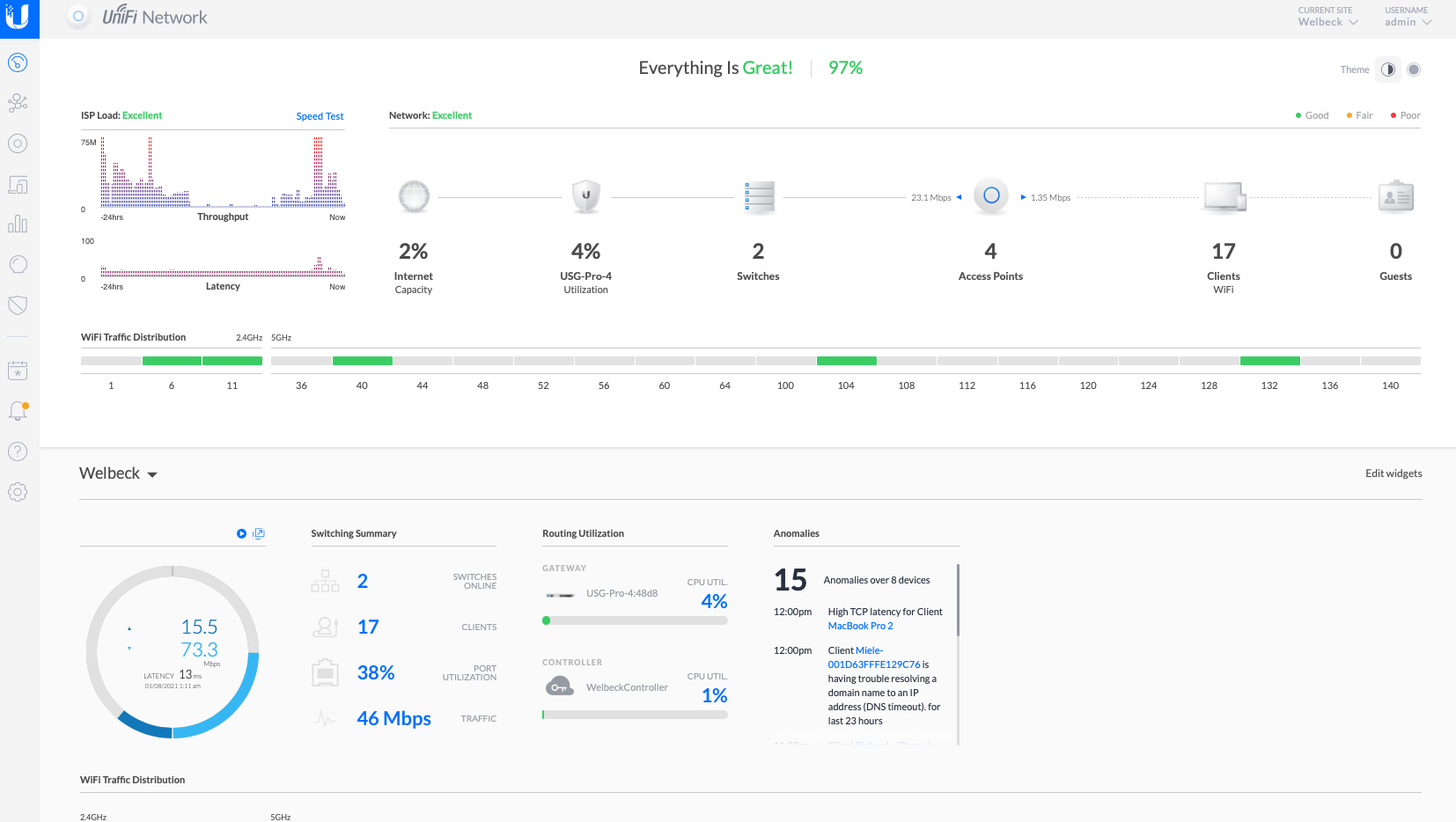Open the Threat management shield icon
The width and height of the screenshot is (1456, 822).
[18, 305]
